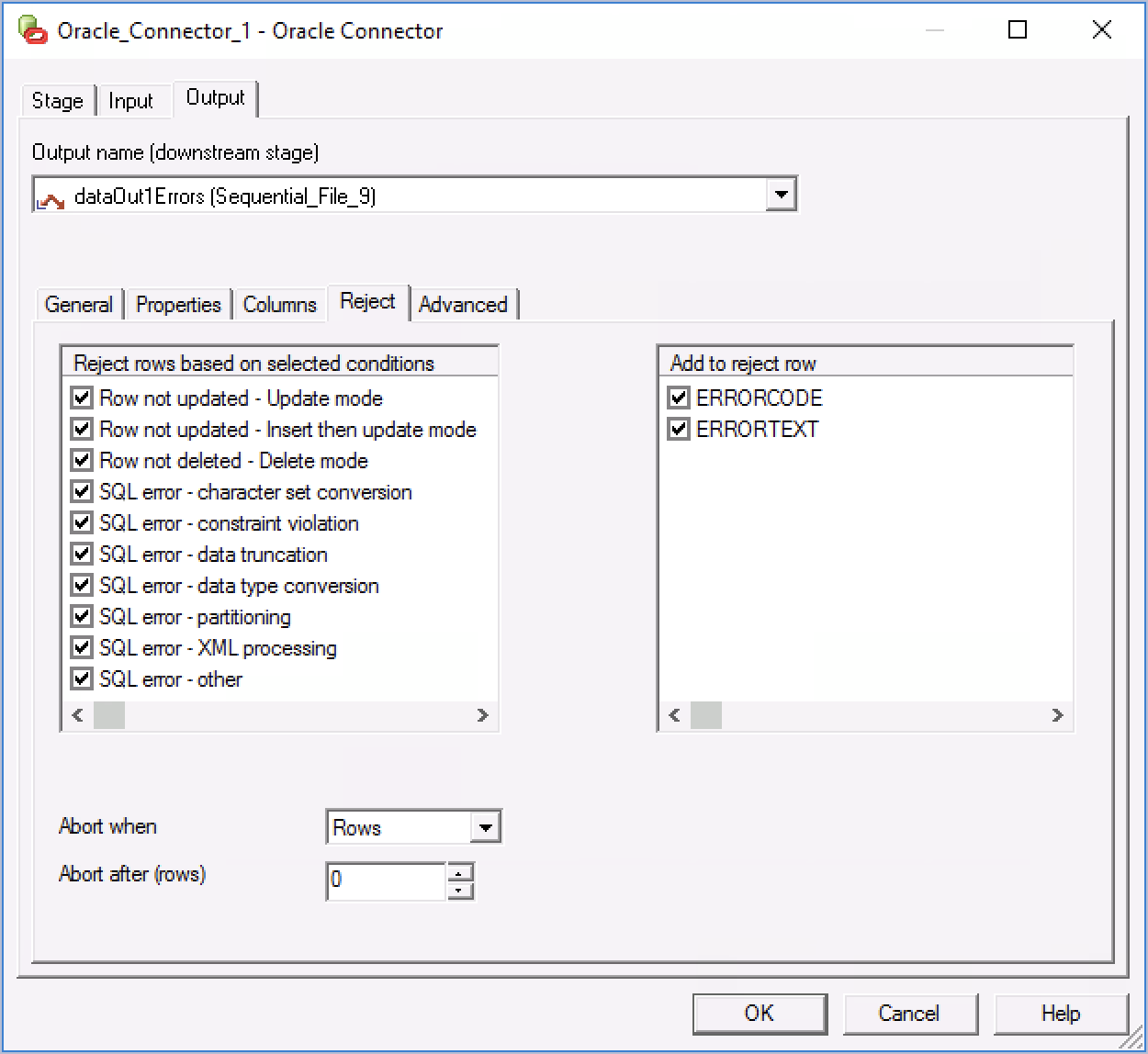
Task: Uncheck the ERRORCODE checkbox
Action: (x=680, y=398)
